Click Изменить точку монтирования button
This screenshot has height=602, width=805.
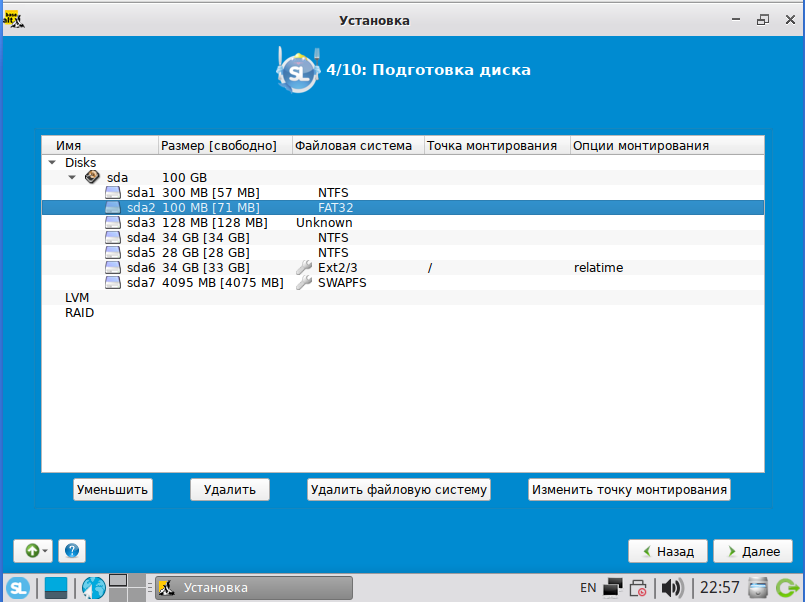pyautogui.click(x=629, y=490)
